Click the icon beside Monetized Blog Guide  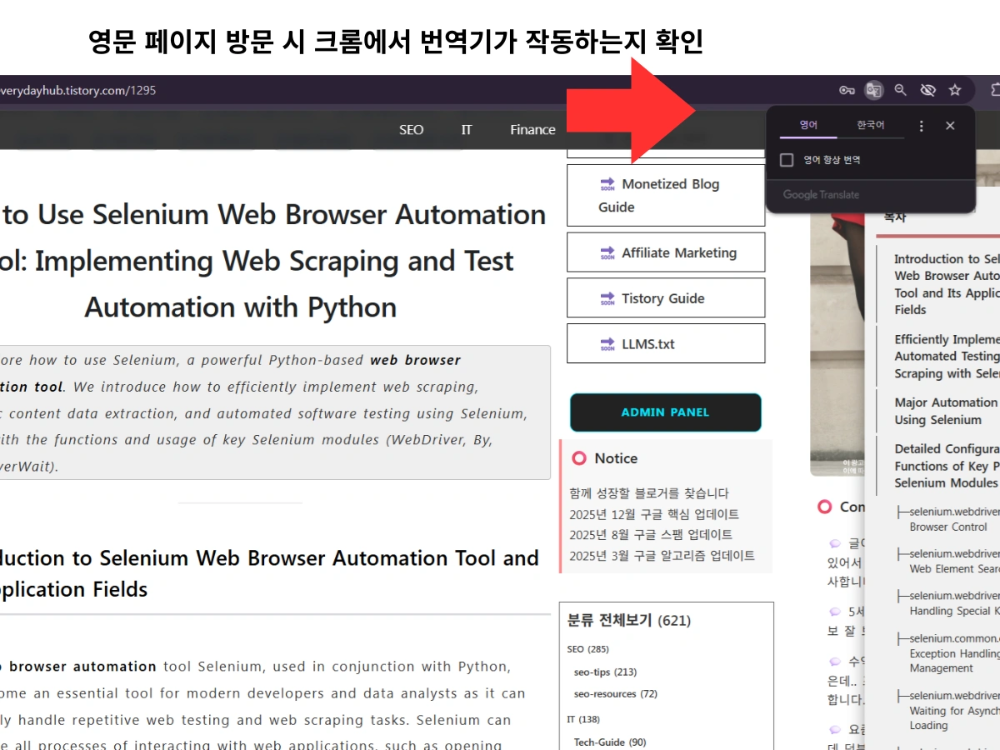click(607, 184)
